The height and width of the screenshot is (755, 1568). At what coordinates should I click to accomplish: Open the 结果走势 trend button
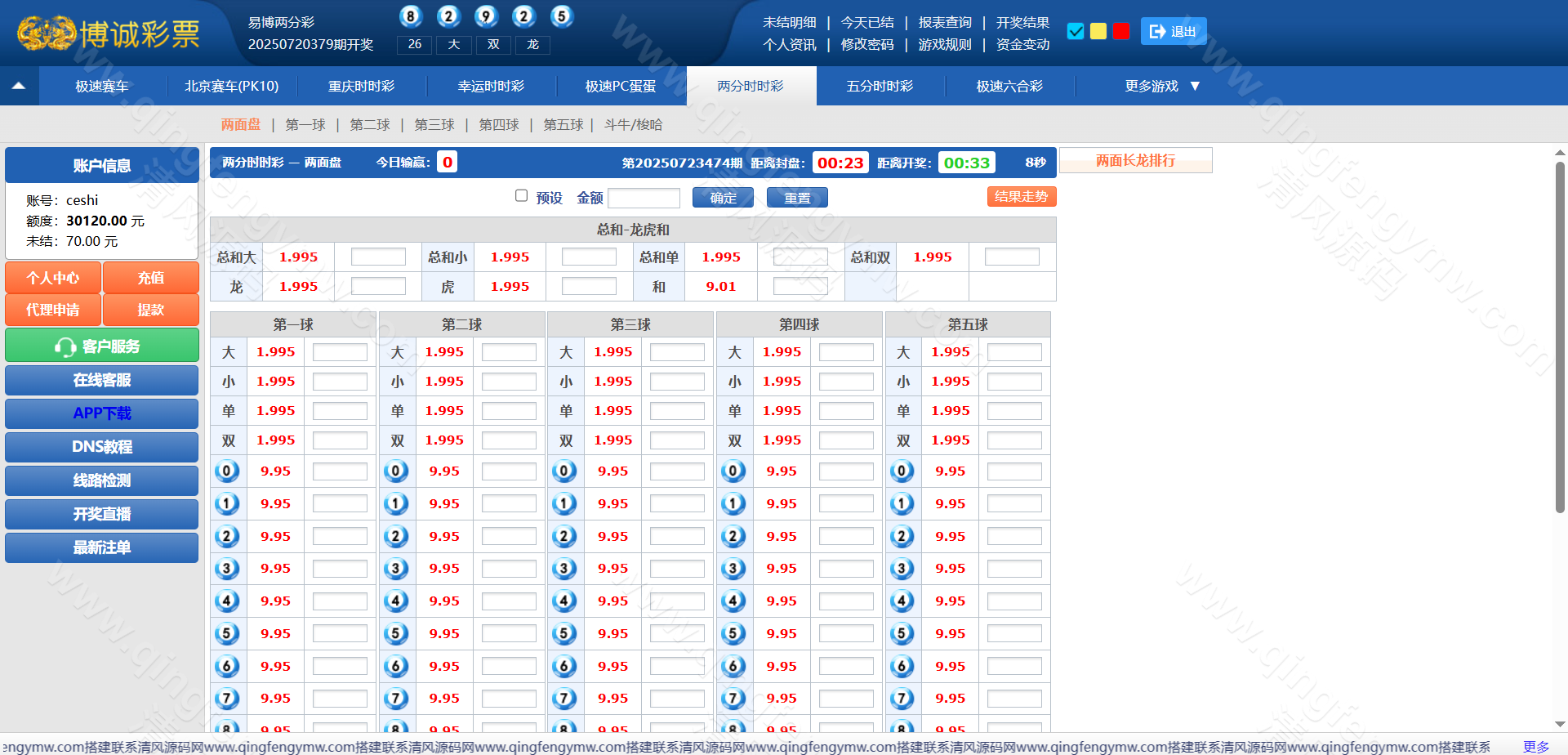(1021, 197)
